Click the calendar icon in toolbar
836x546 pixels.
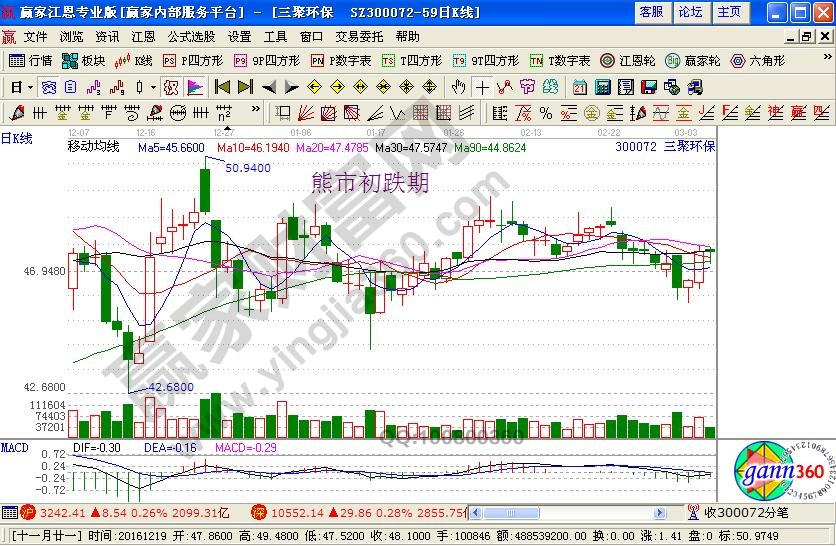pos(580,87)
